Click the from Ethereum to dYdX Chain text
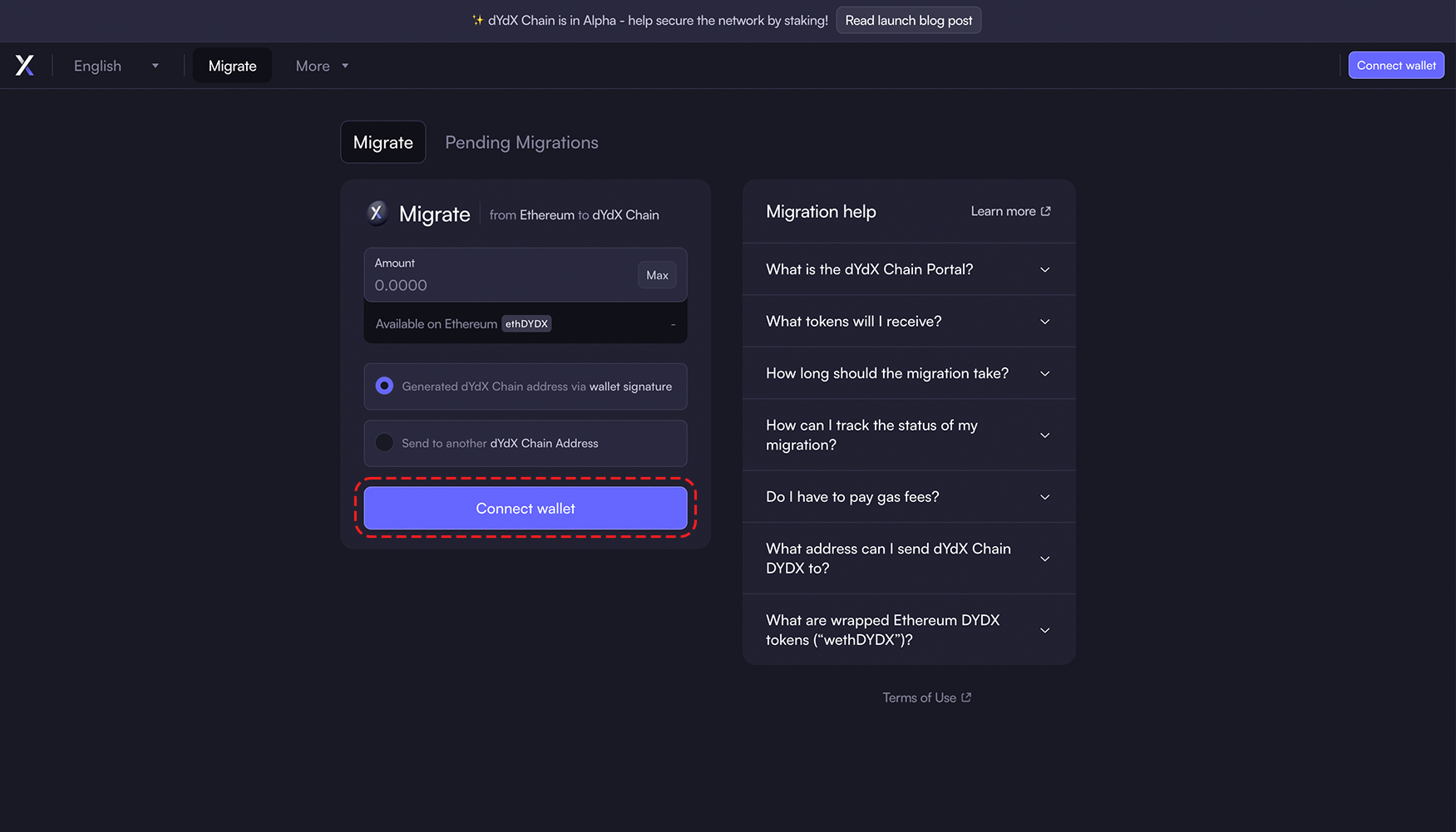 (x=574, y=214)
